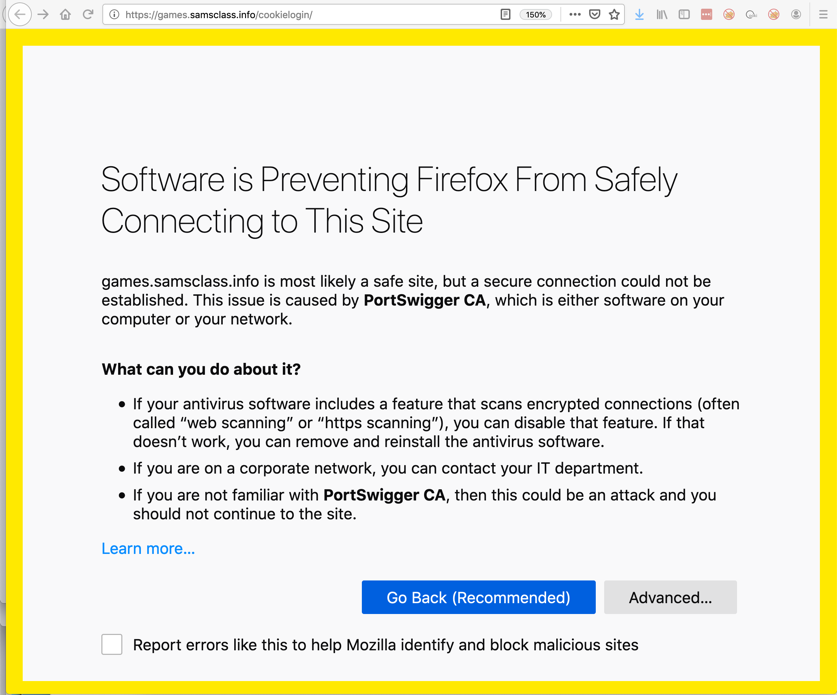The height and width of the screenshot is (695, 837).
Task: Reload the current page
Action: pos(88,15)
